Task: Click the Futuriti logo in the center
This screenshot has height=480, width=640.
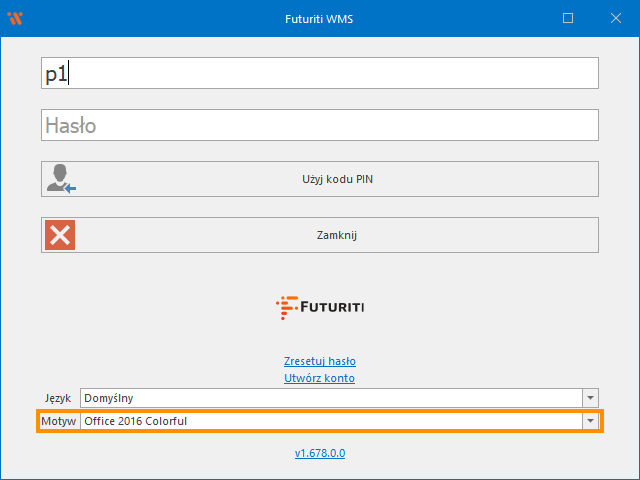Action: pyautogui.click(x=320, y=307)
